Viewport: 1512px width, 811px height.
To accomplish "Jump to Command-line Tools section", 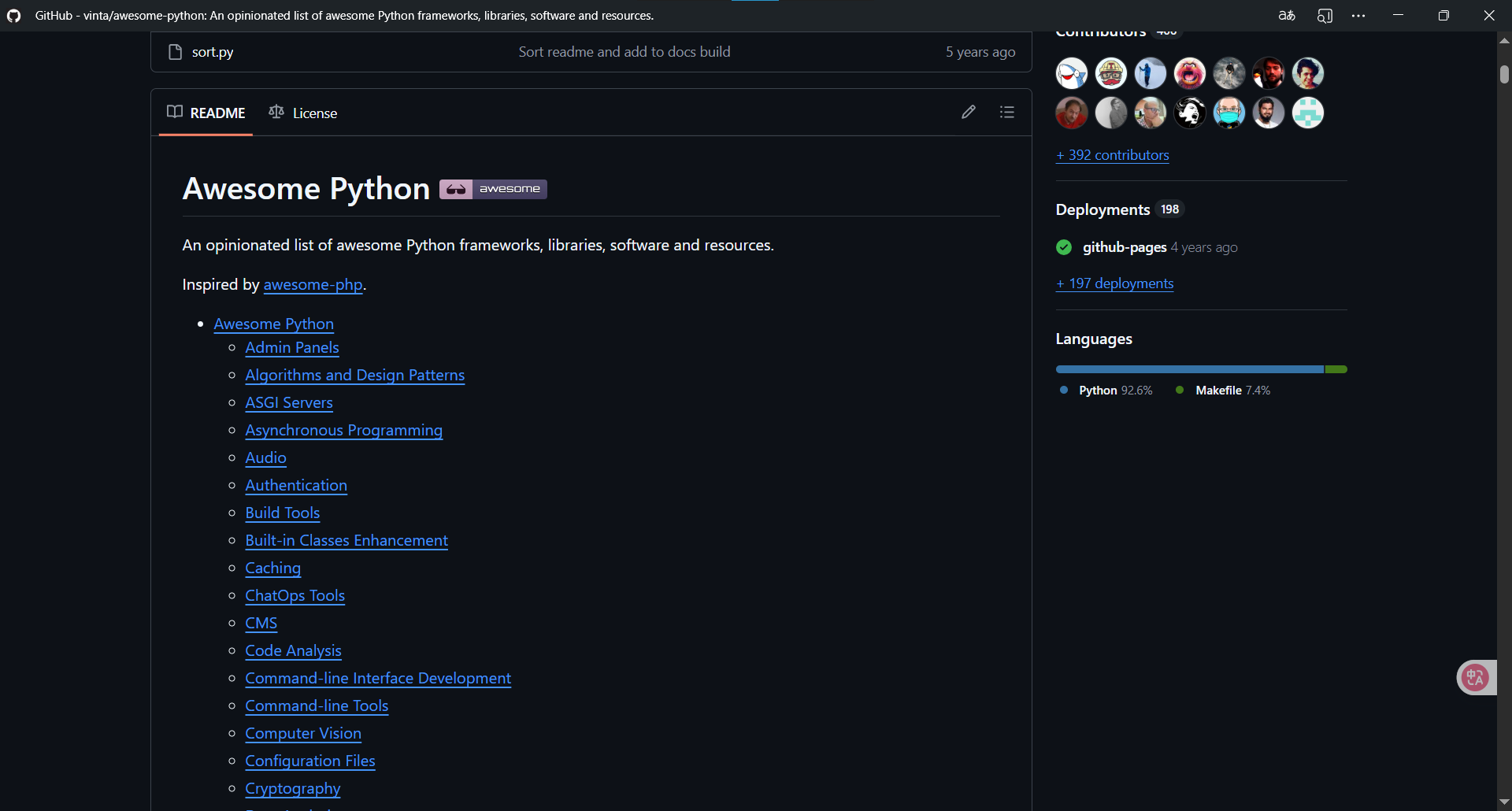I will coord(317,705).
